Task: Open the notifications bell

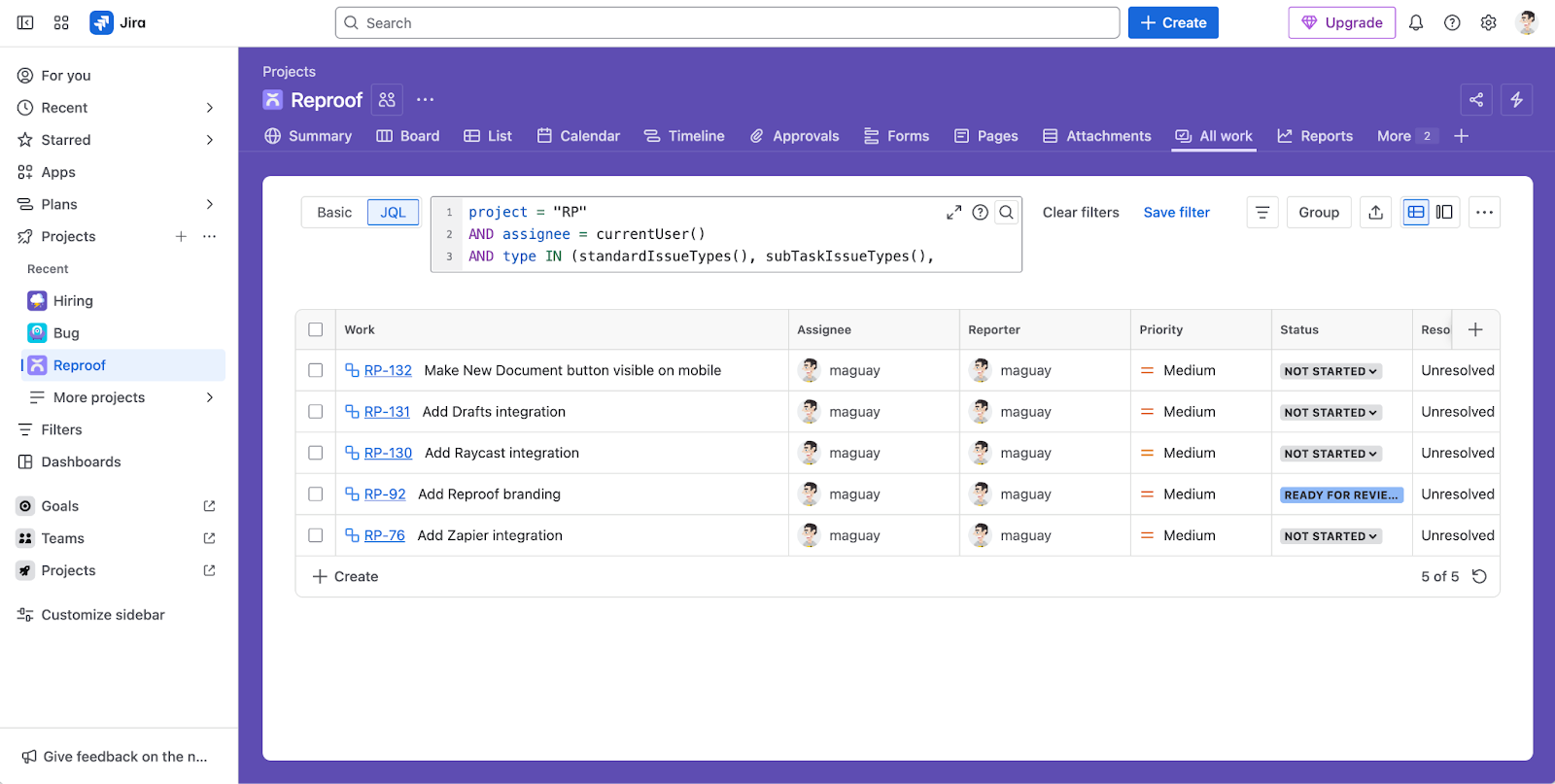Action: pos(1416,22)
